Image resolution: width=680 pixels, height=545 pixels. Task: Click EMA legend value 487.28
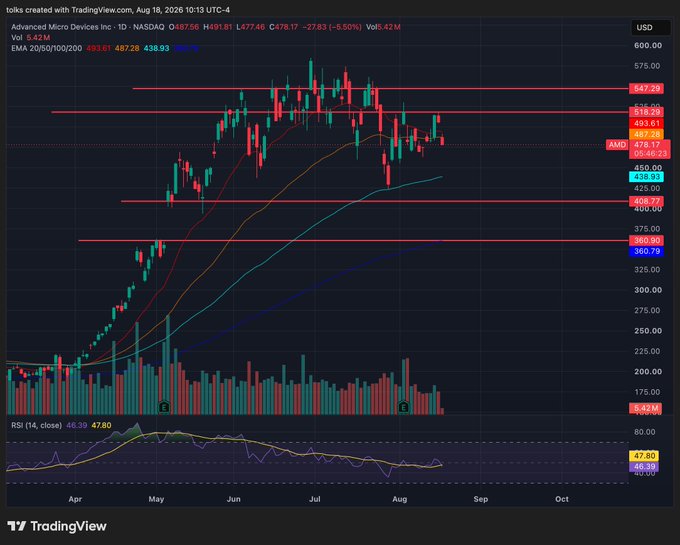click(x=127, y=48)
